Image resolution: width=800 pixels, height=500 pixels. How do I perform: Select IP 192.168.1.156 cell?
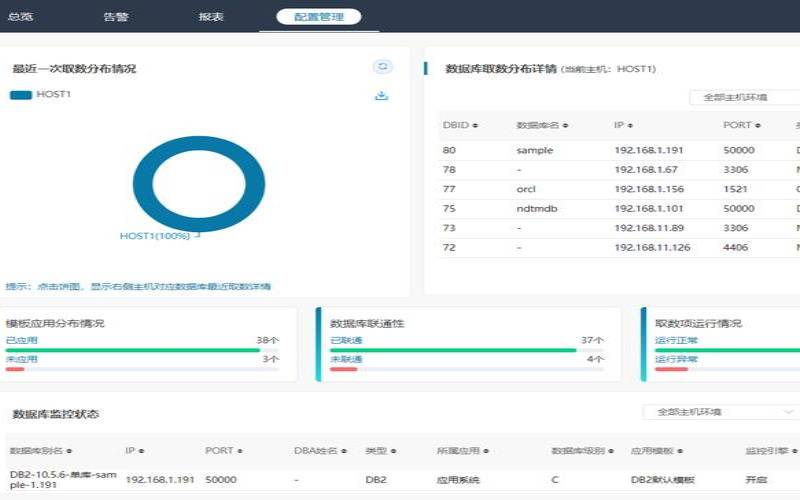tap(649, 189)
